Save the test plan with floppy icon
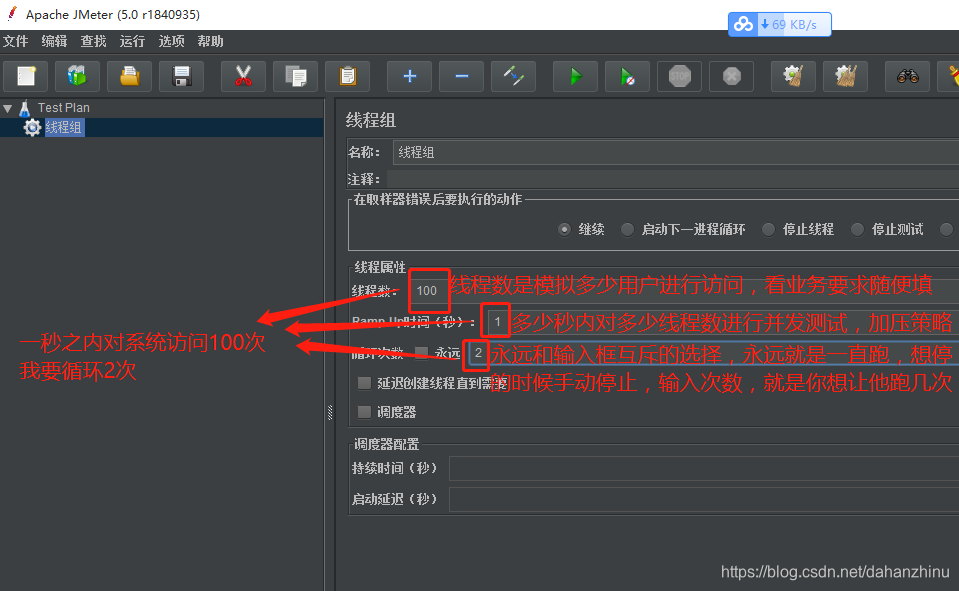The image size is (959, 591). (182, 76)
